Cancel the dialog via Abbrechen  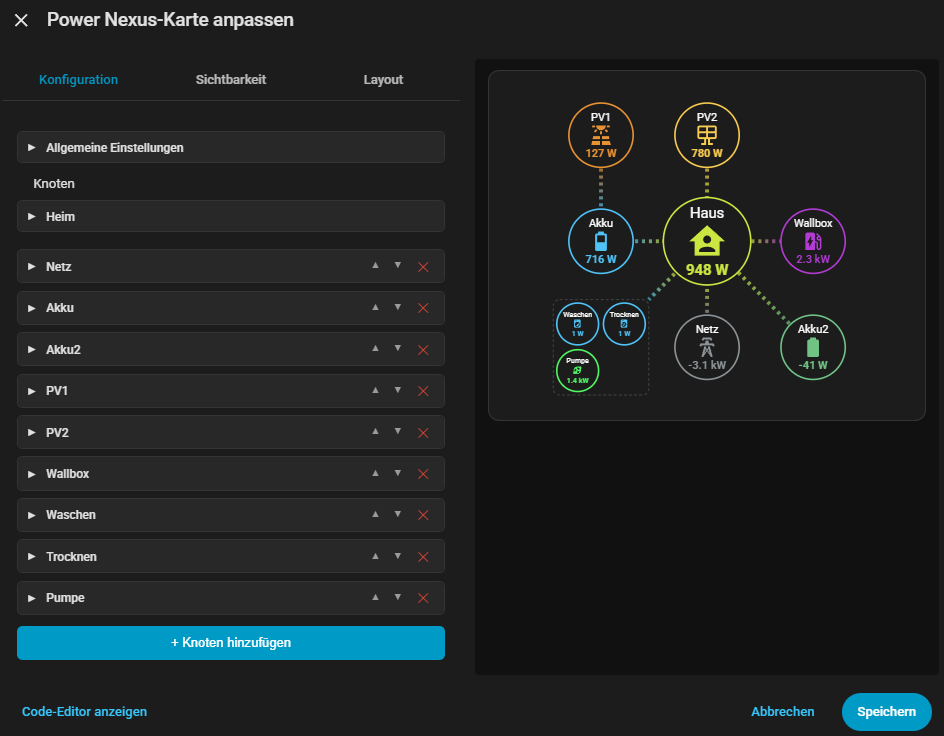[783, 711]
